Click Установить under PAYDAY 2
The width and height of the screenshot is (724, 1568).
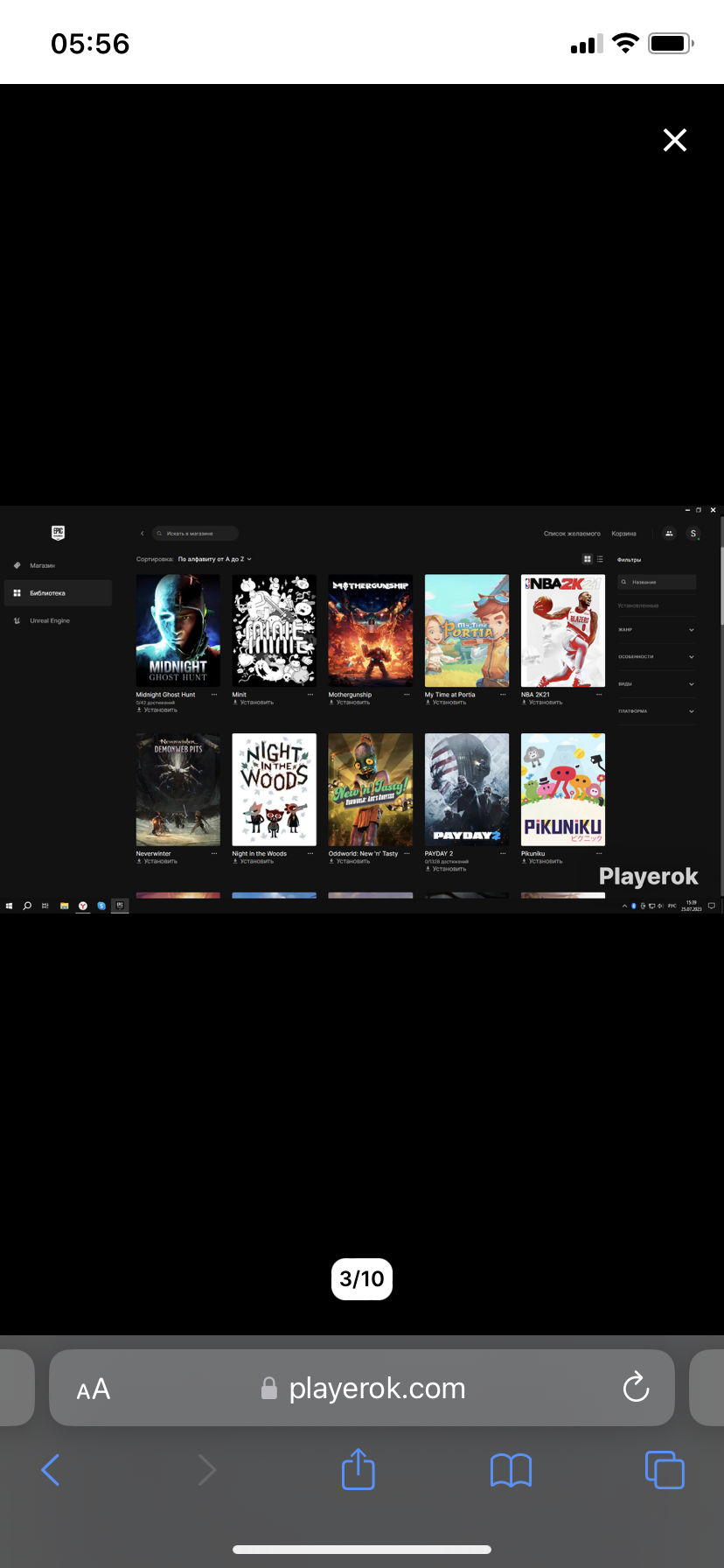pos(446,869)
